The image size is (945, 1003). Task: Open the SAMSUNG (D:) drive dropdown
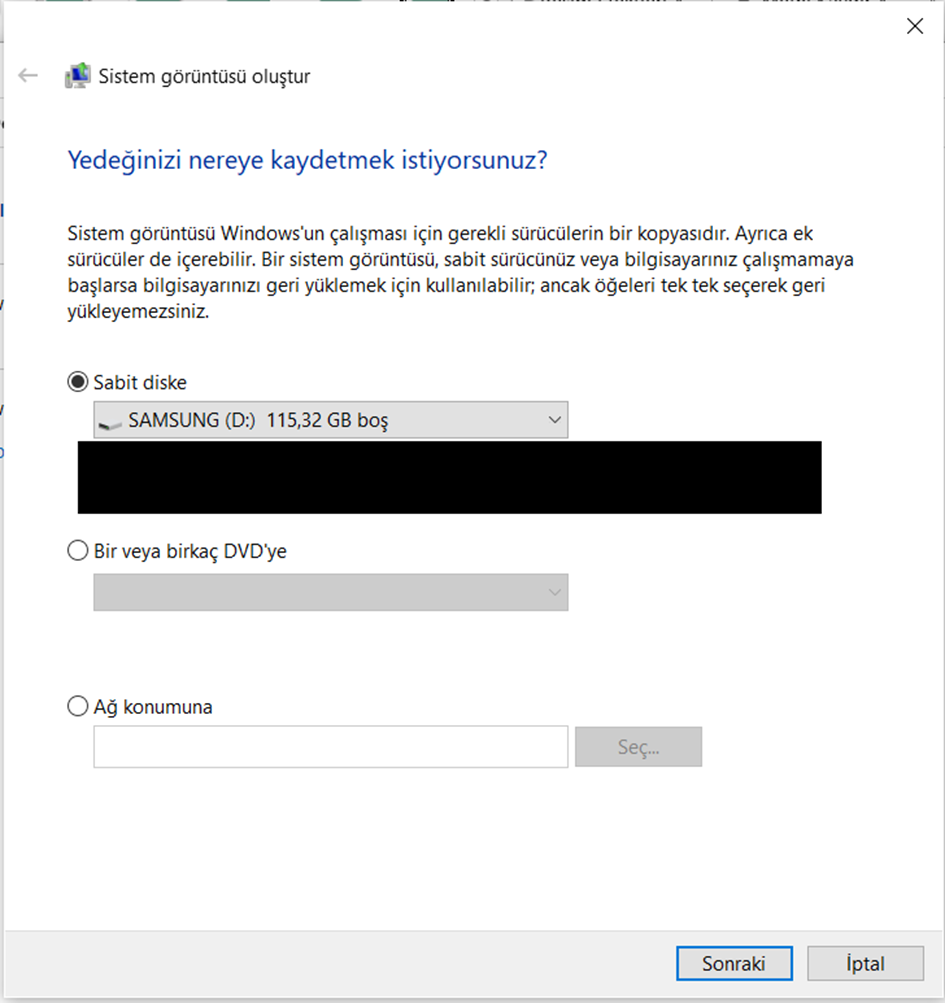click(331, 420)
